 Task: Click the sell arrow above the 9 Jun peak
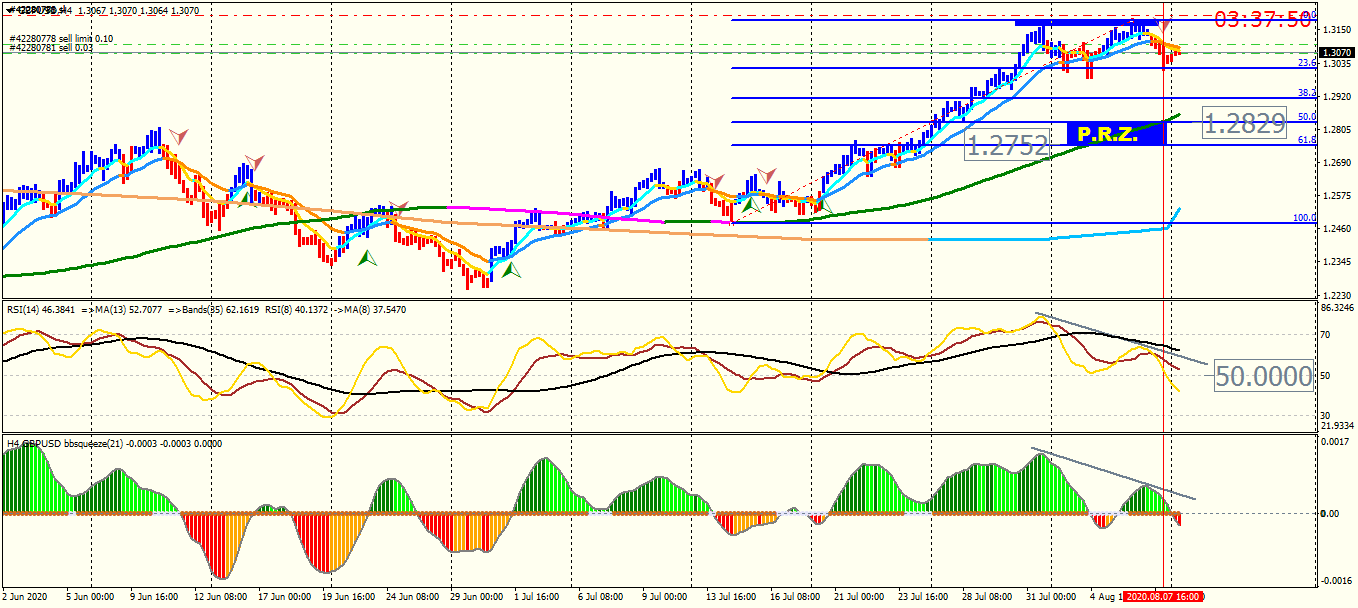pos(177,135)
